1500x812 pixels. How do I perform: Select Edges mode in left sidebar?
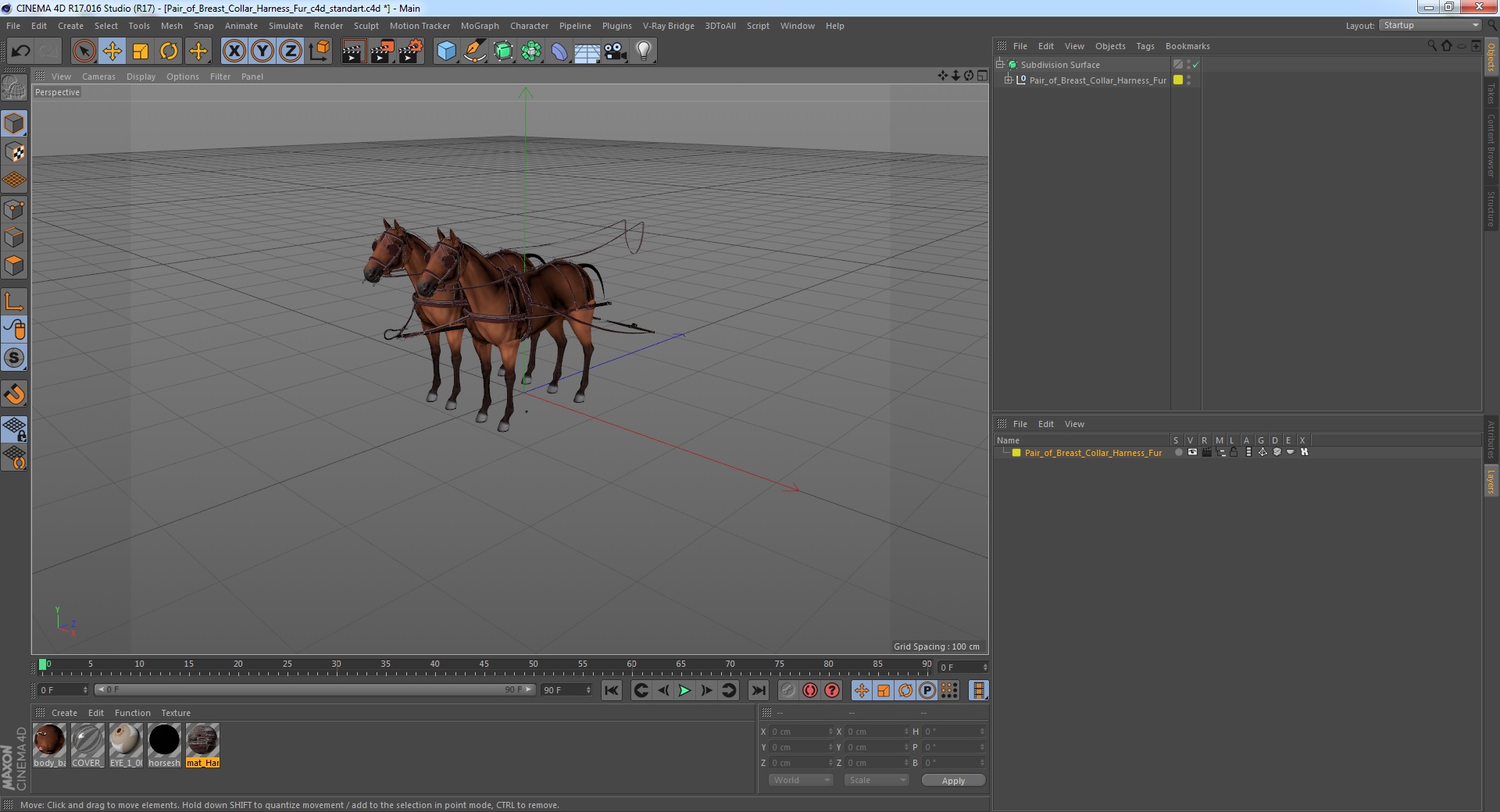(14, 237)
